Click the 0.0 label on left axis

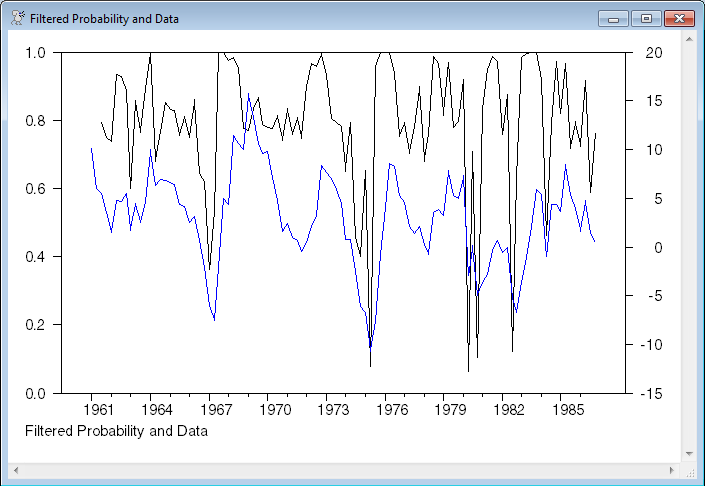36,393
